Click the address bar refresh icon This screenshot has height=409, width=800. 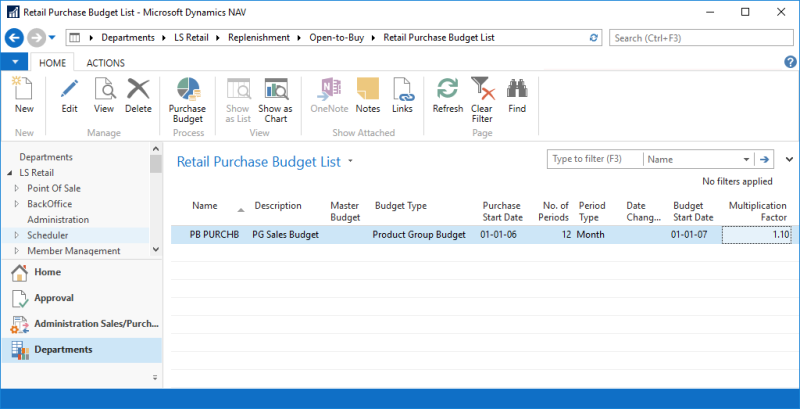pos(593,38)
